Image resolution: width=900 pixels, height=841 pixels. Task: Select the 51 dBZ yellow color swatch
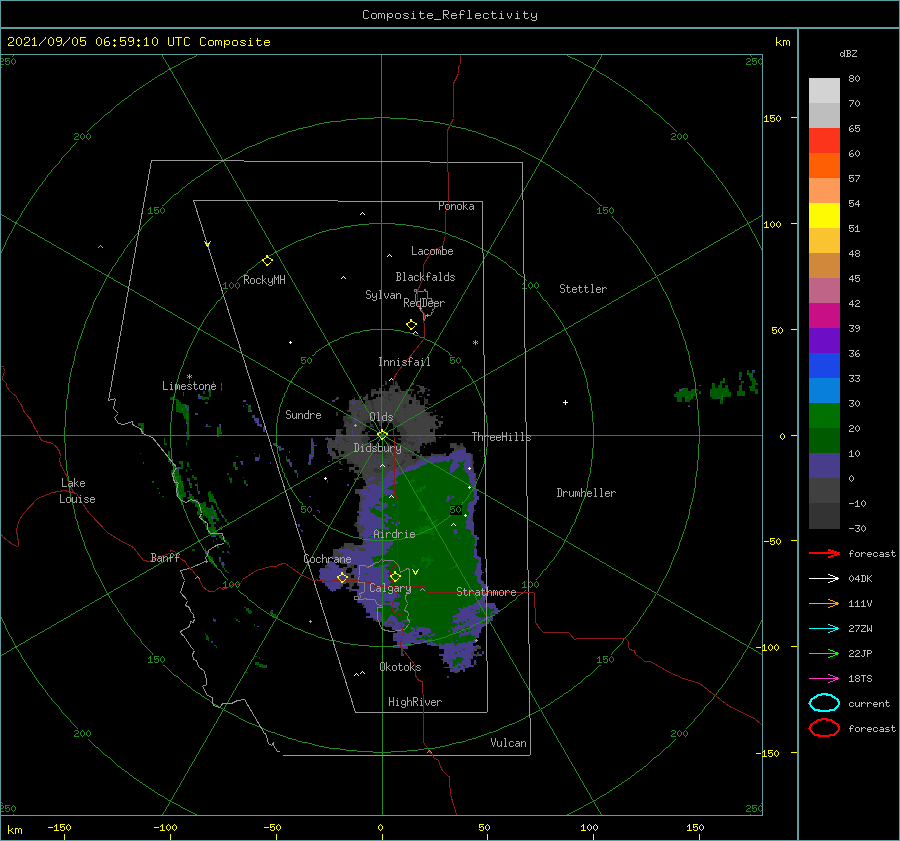click(x=824, y=215)
